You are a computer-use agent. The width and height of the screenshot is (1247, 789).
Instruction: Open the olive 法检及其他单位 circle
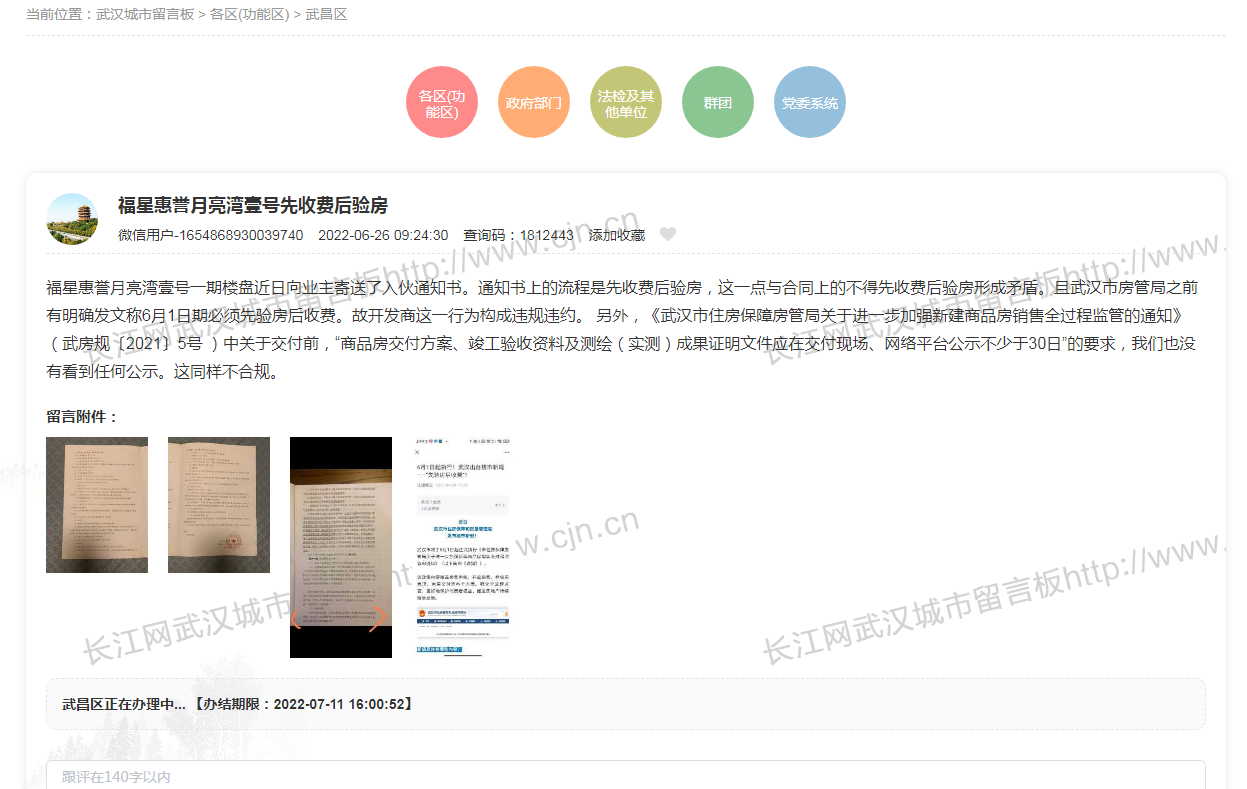click(x=626, y=103)
